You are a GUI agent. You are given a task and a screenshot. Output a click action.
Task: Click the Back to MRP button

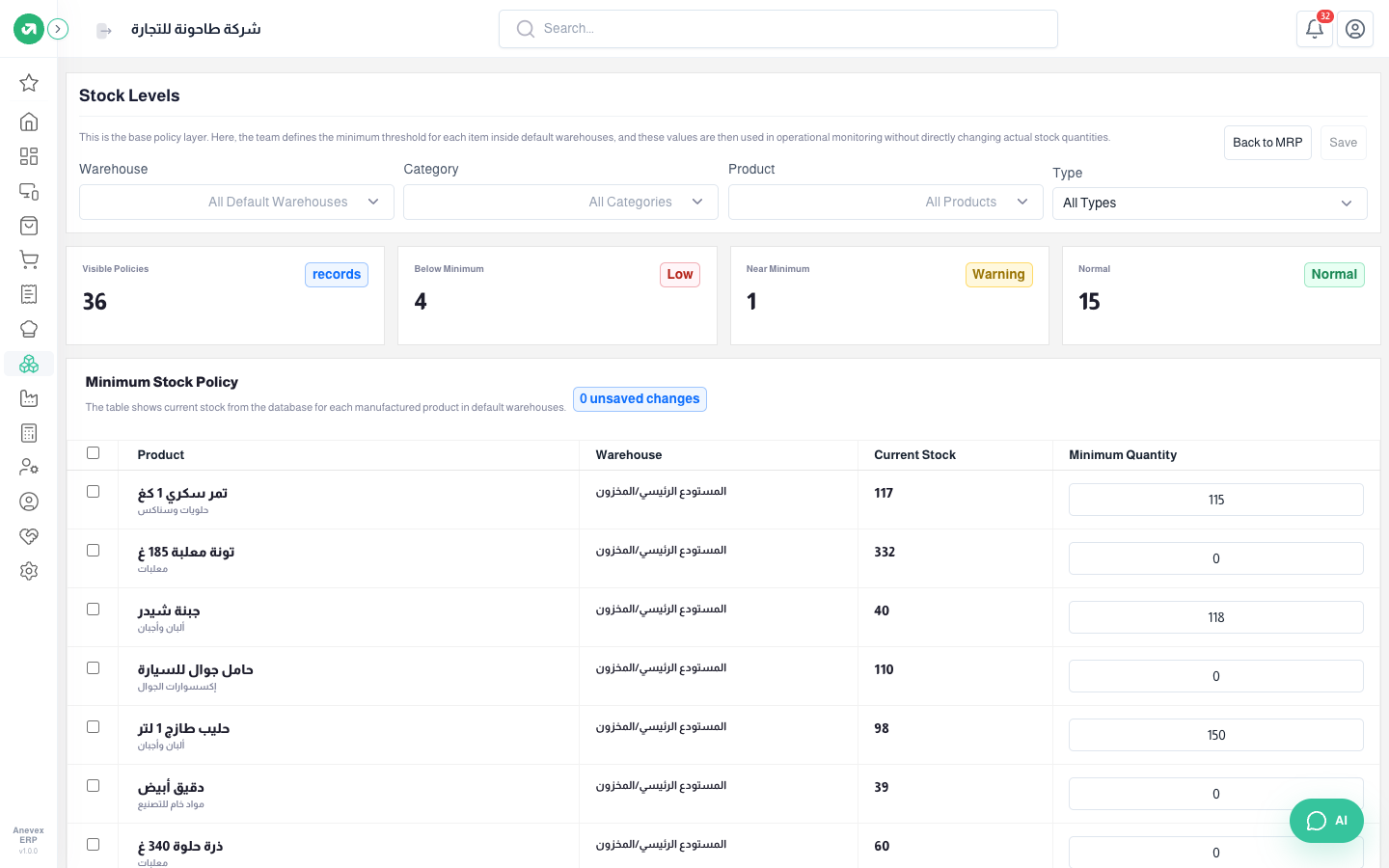point(1267,143)
